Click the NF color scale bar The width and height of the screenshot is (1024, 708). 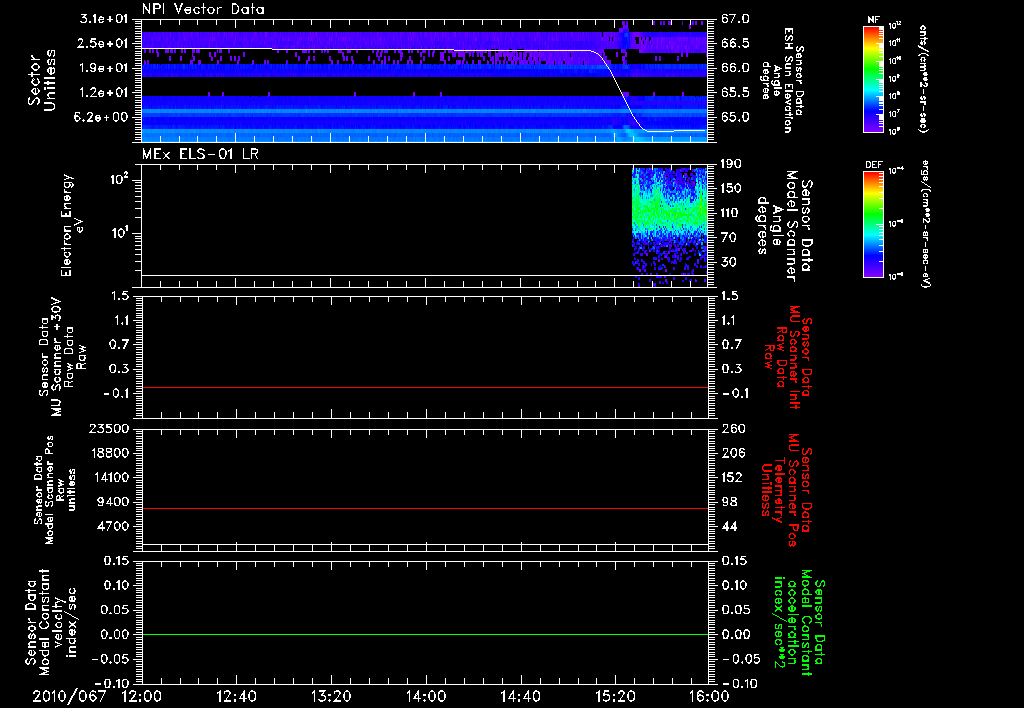coord(873,79)
